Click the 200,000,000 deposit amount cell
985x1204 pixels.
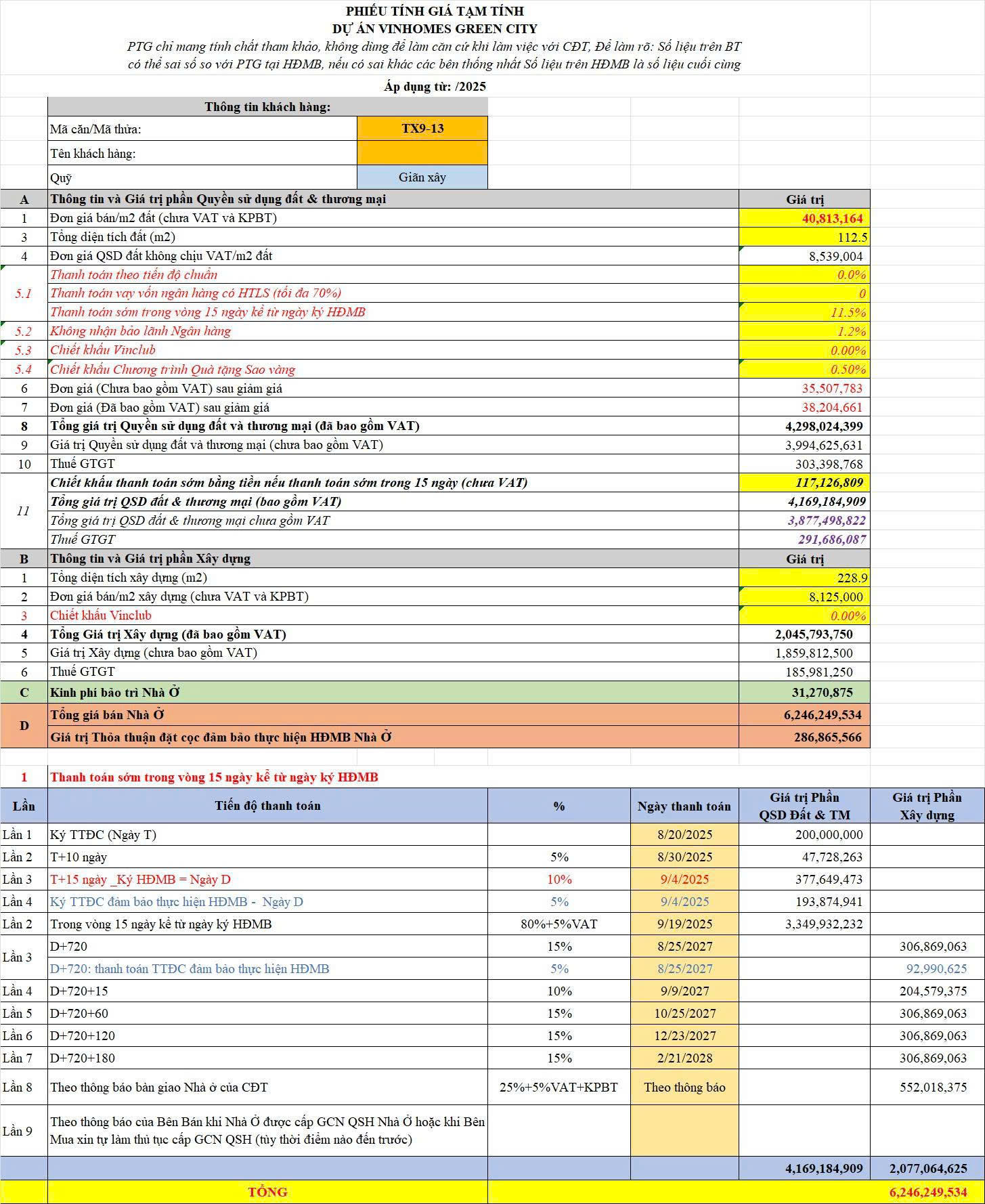click(x=804, y=835)
